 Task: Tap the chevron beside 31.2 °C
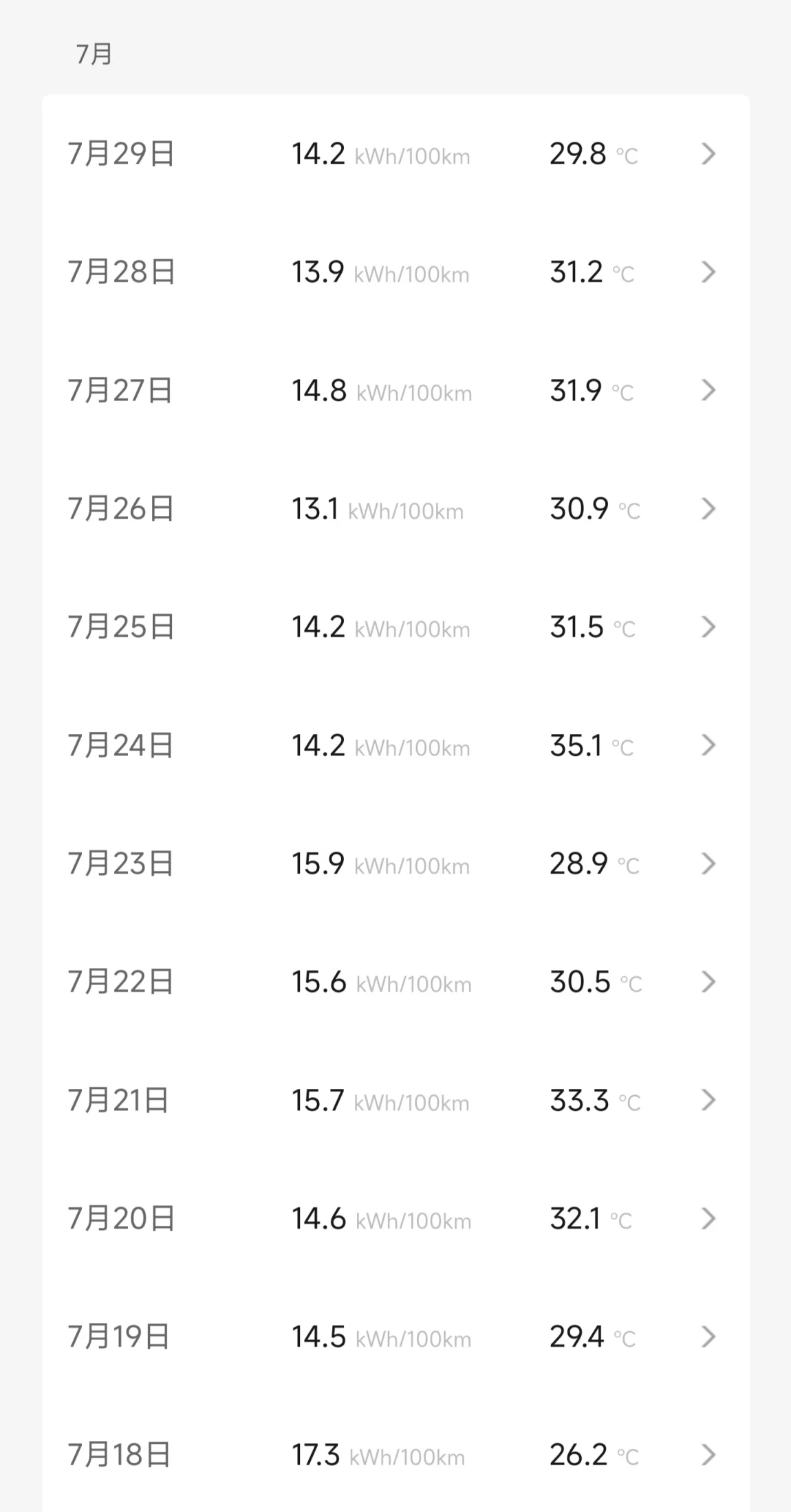pyautogui.click(x=708, y=272)
